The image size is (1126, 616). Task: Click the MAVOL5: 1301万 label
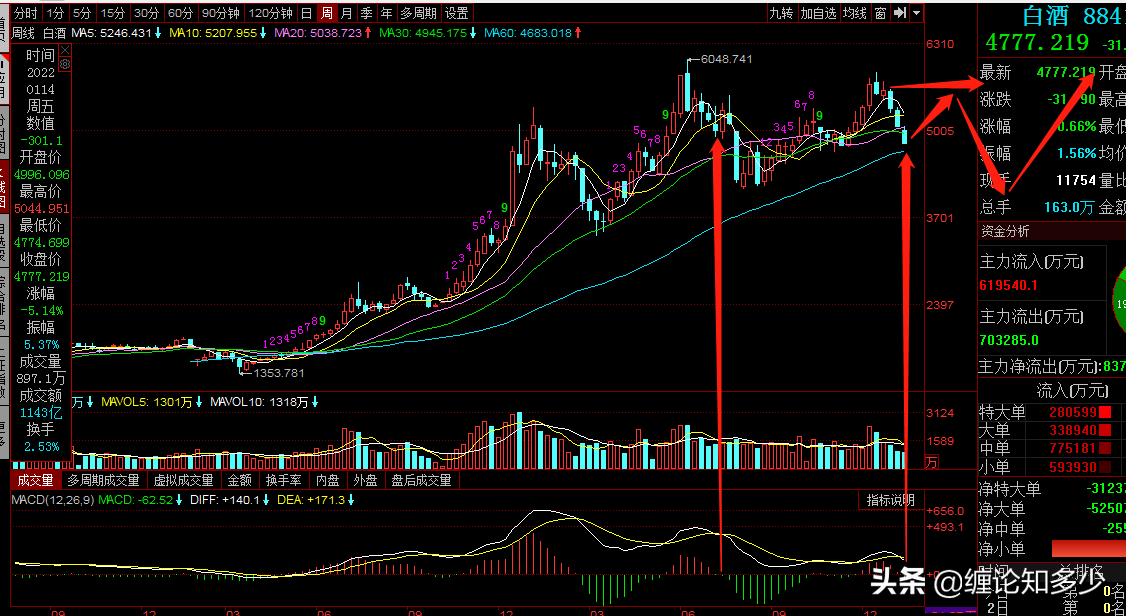(147, 403)
